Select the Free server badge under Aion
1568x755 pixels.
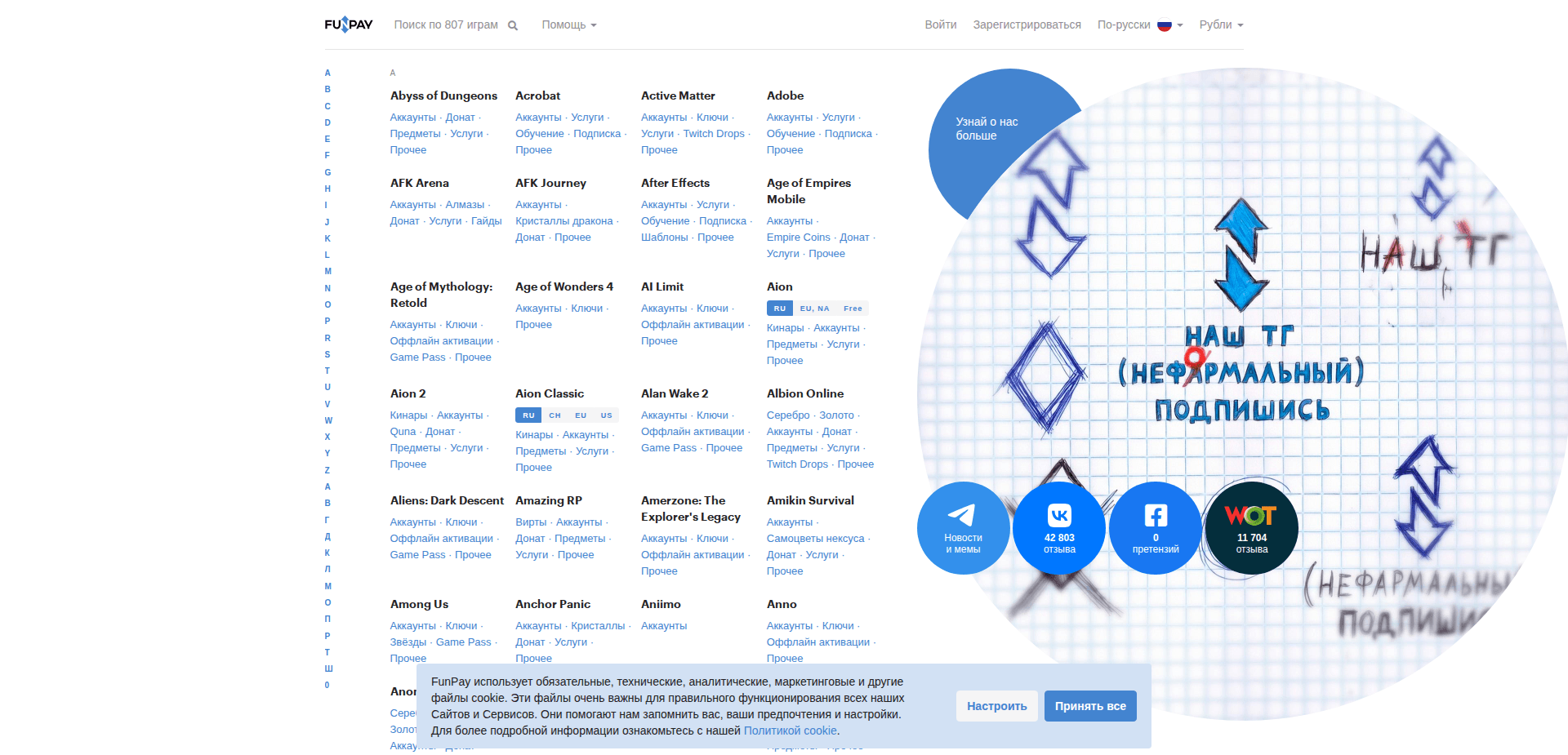pyautogui.click(x=853, y=309)
